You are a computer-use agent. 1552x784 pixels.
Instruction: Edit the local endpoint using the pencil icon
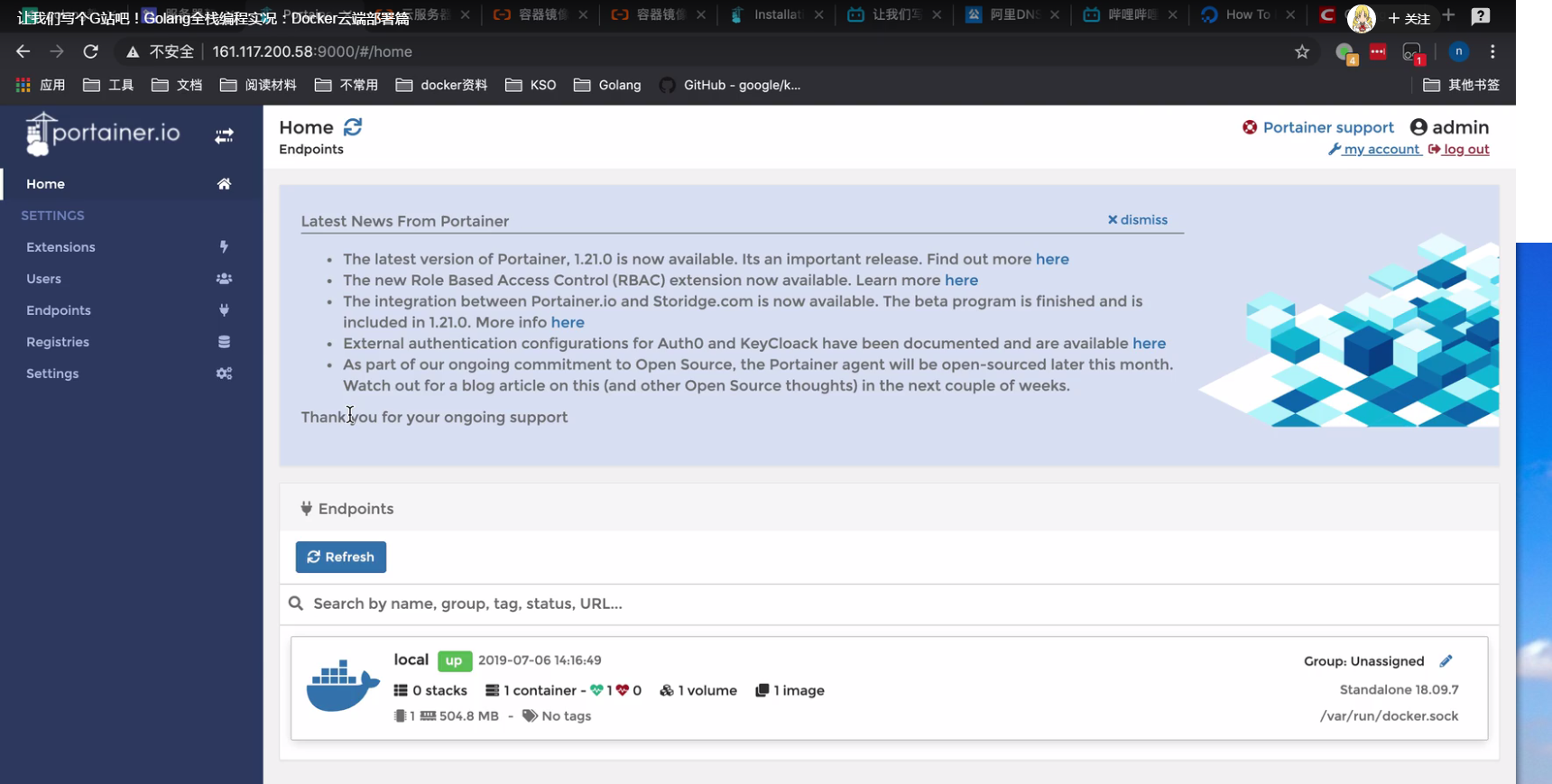tap(1446, 661)
